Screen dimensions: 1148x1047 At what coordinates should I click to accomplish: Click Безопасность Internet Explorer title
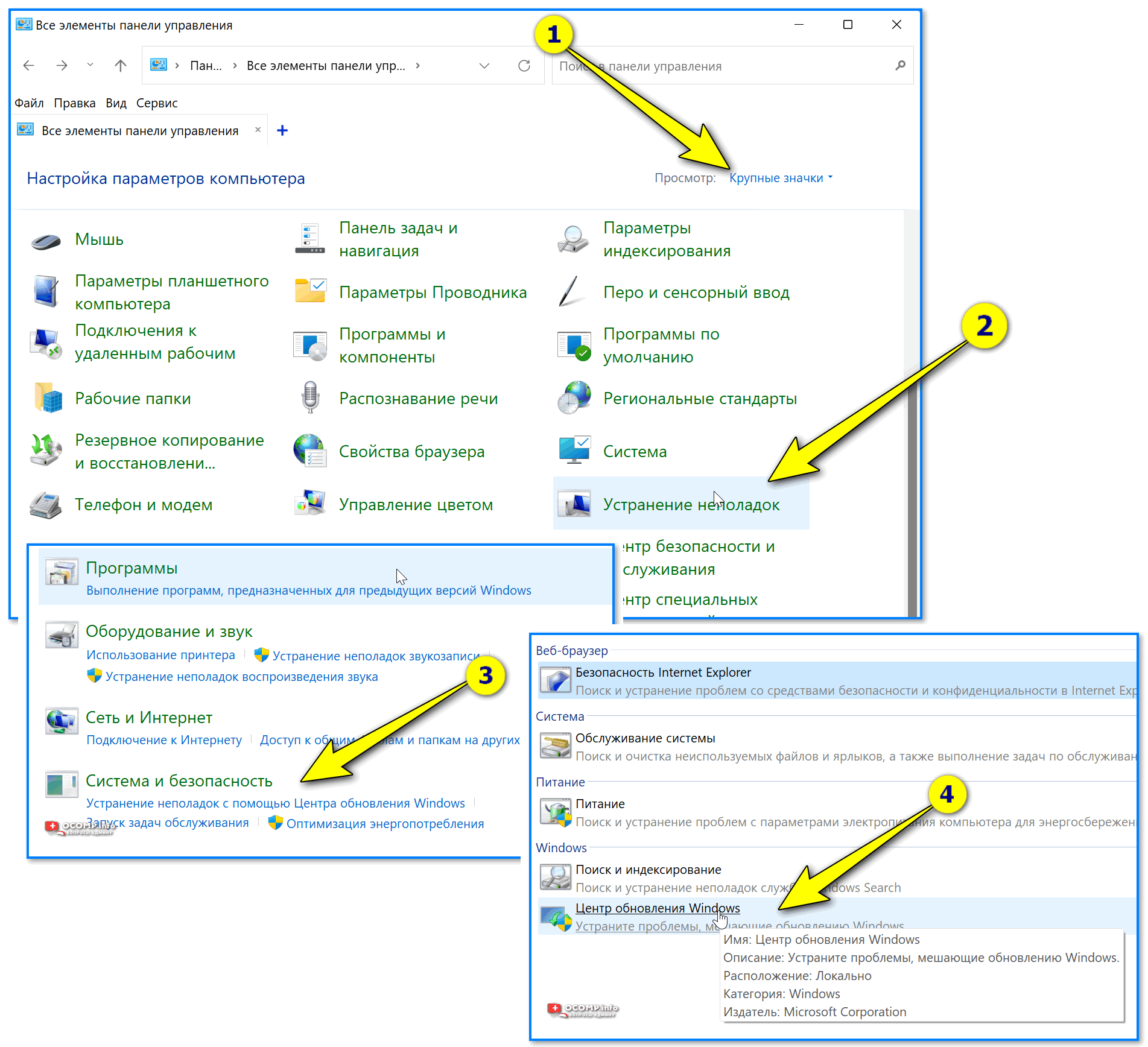[x=663, y=672]
